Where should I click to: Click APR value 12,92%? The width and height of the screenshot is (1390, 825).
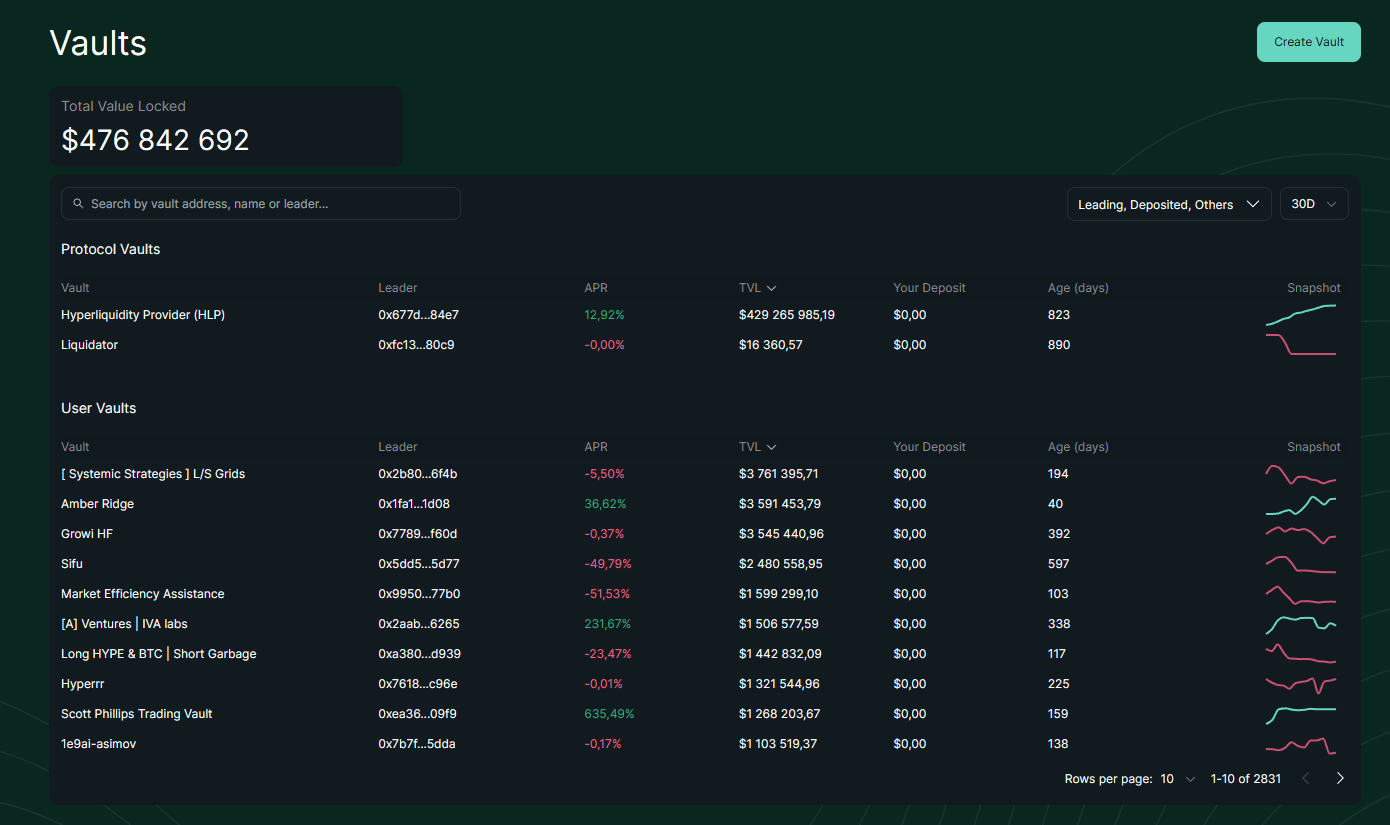click(604, 315)
